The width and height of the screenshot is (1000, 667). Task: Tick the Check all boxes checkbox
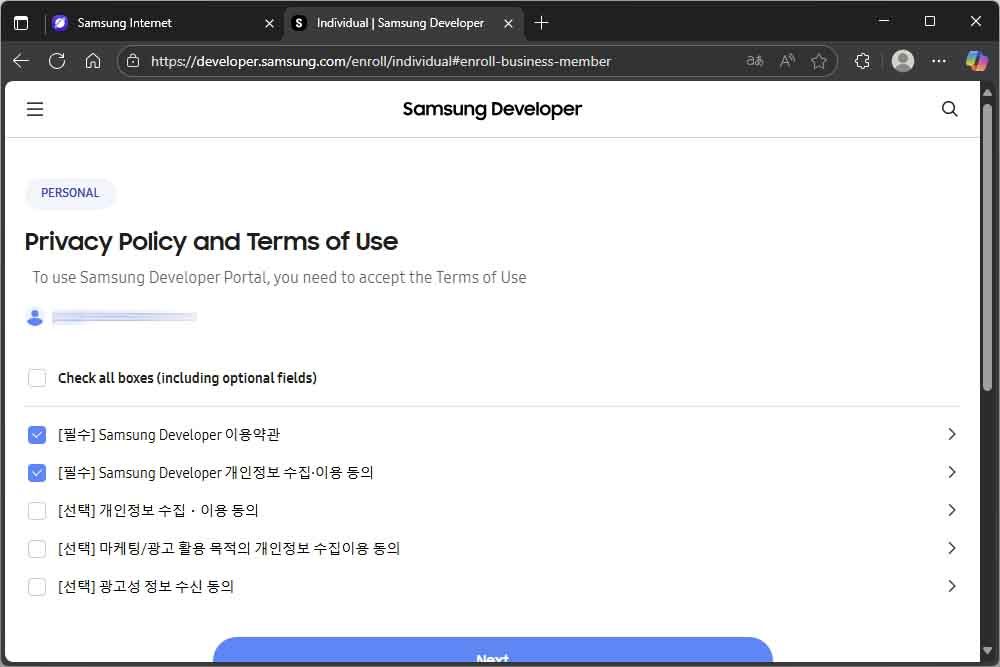click(x=37, y=378)
